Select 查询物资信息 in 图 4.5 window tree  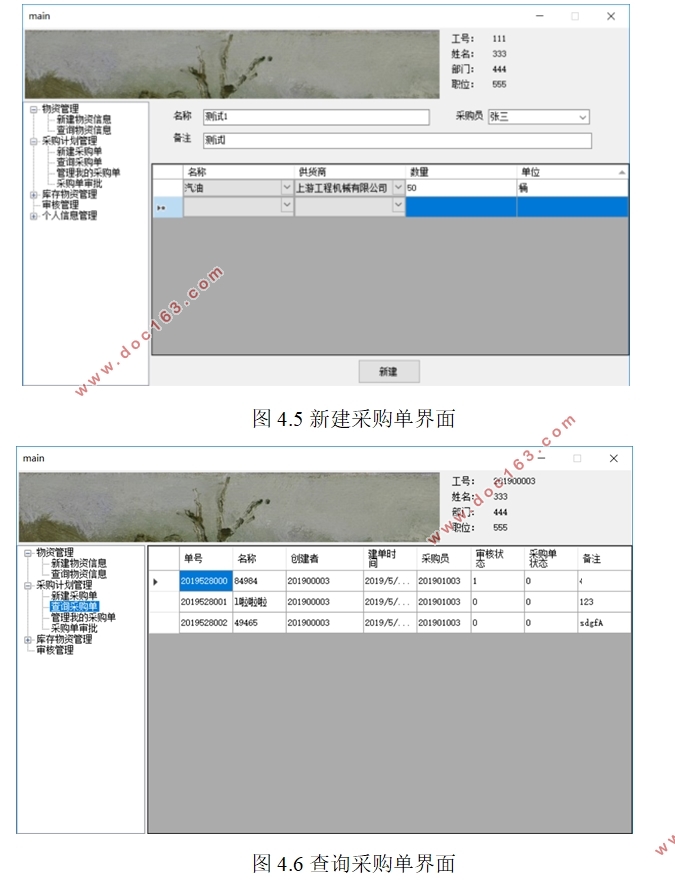pyautogui.click(x=83, y=131)
